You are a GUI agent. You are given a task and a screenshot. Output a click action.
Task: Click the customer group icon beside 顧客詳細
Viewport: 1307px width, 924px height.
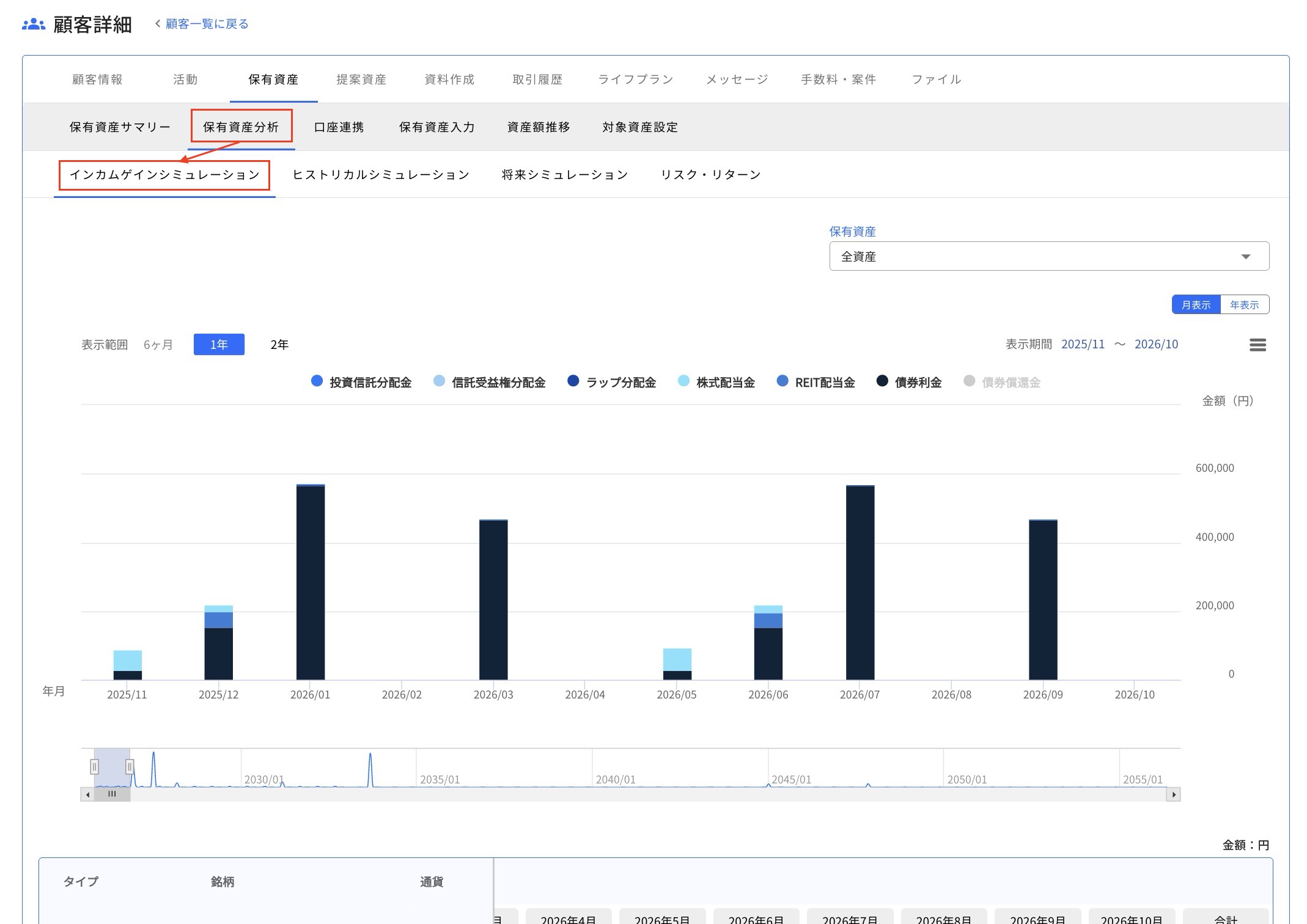[x=34, y=24]
